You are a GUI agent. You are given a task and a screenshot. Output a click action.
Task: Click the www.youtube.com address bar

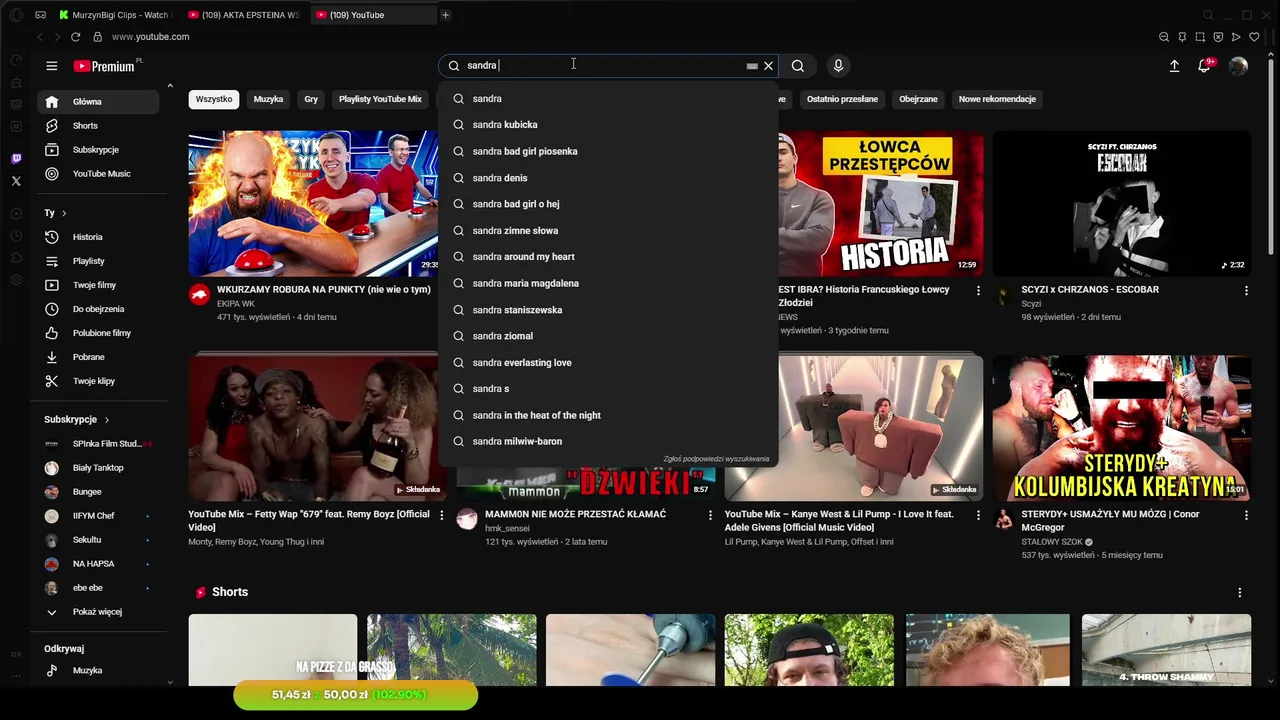(x=150, y=37)
